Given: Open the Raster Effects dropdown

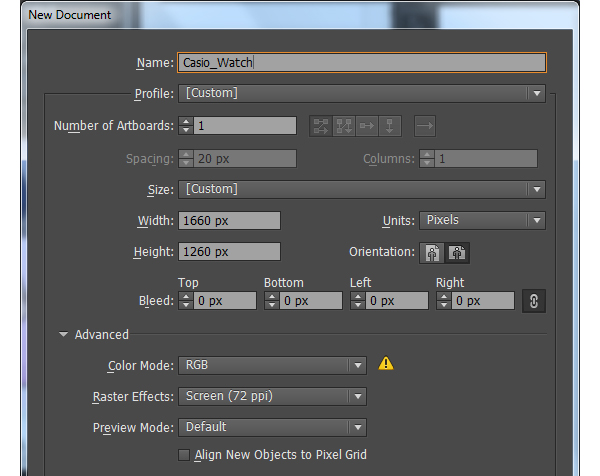Looking at the screenshot, I should point(272,396).
